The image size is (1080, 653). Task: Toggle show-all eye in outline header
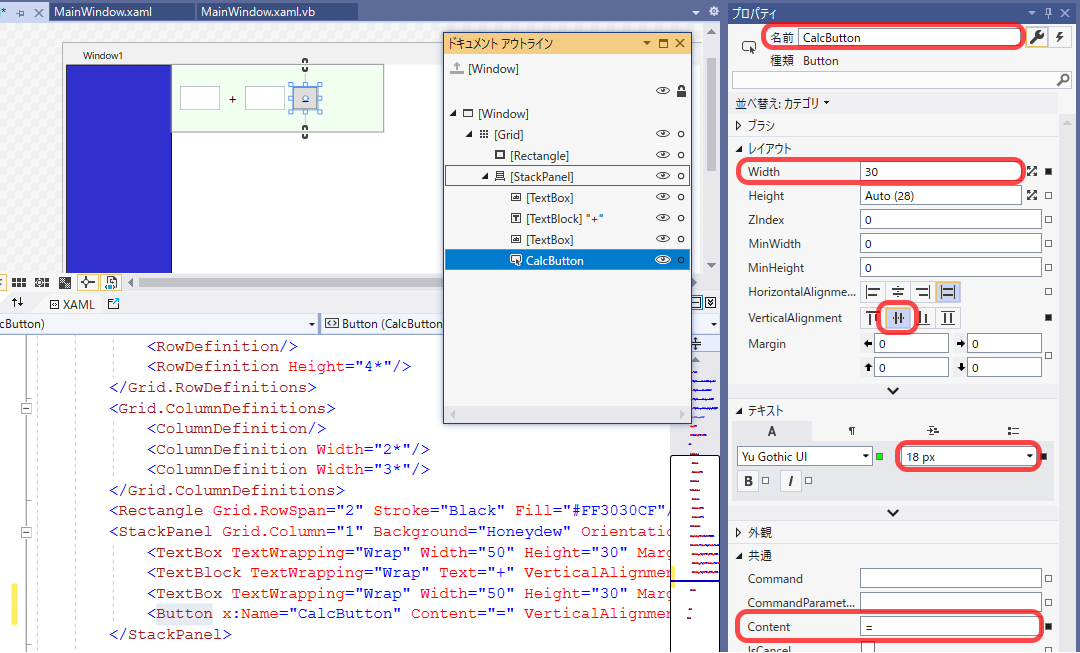(x=663, y=90)
